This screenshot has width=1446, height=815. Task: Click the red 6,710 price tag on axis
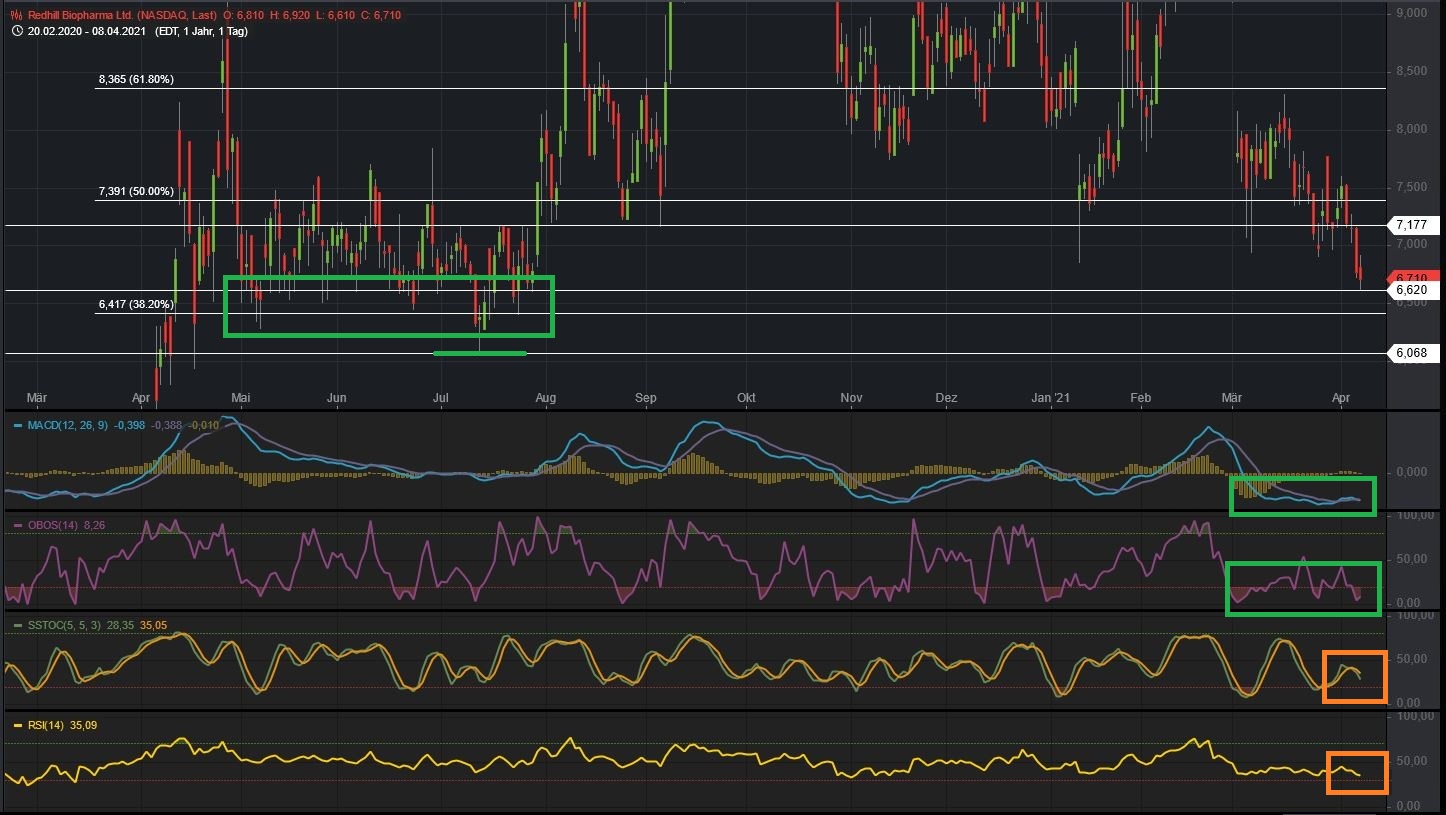(1413, 277)
